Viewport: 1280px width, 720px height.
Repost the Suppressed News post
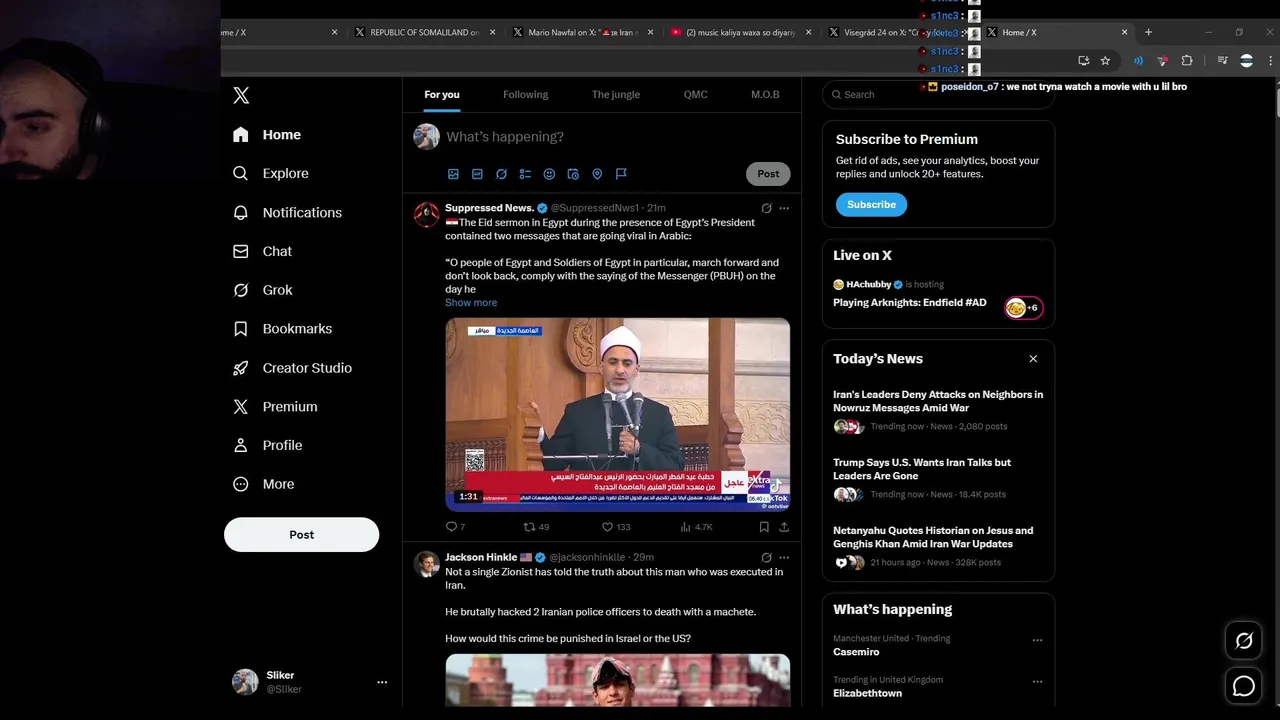click(x=536, y=527)
